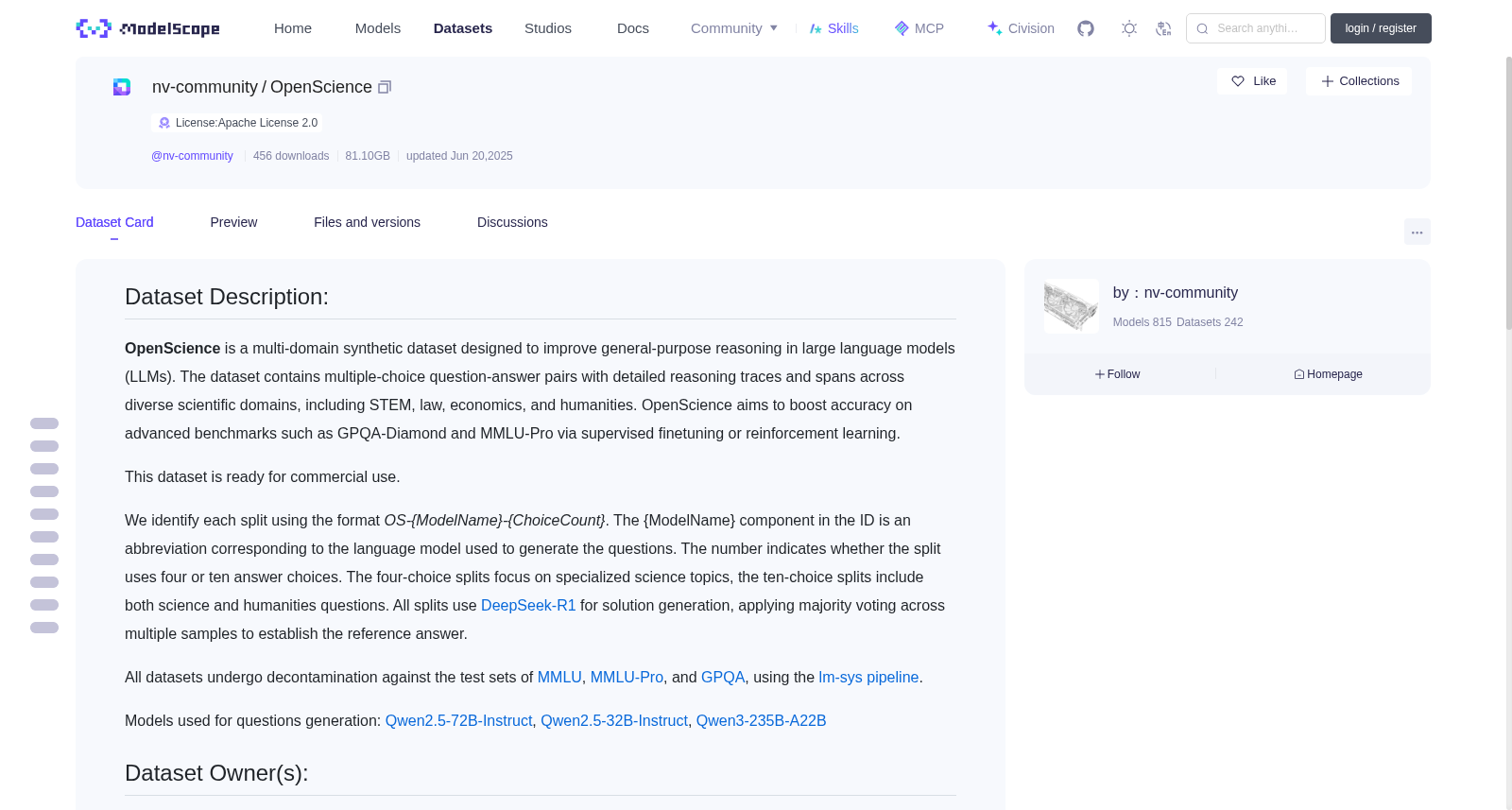Switch to the Preview tab
The height and width of the screenshot is (810, 1512).
233,222
